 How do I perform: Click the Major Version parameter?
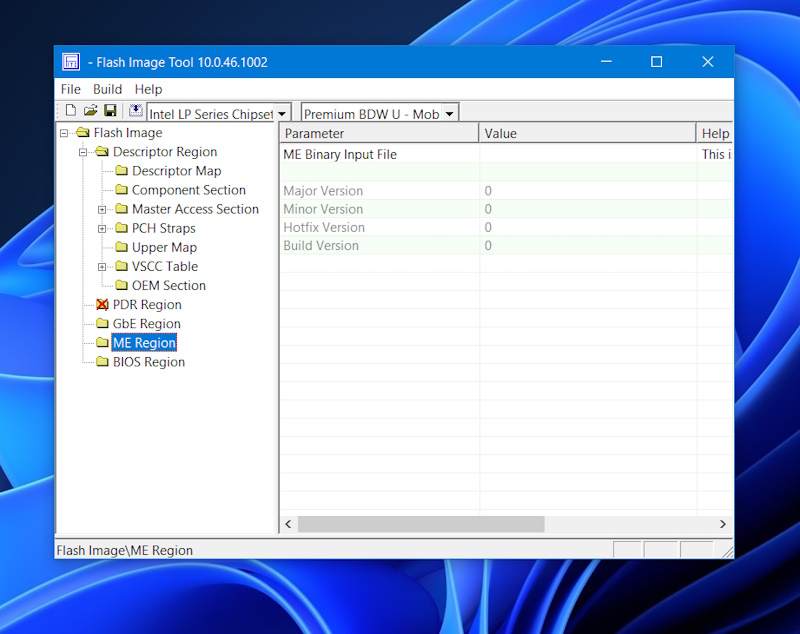coord(323,191)
